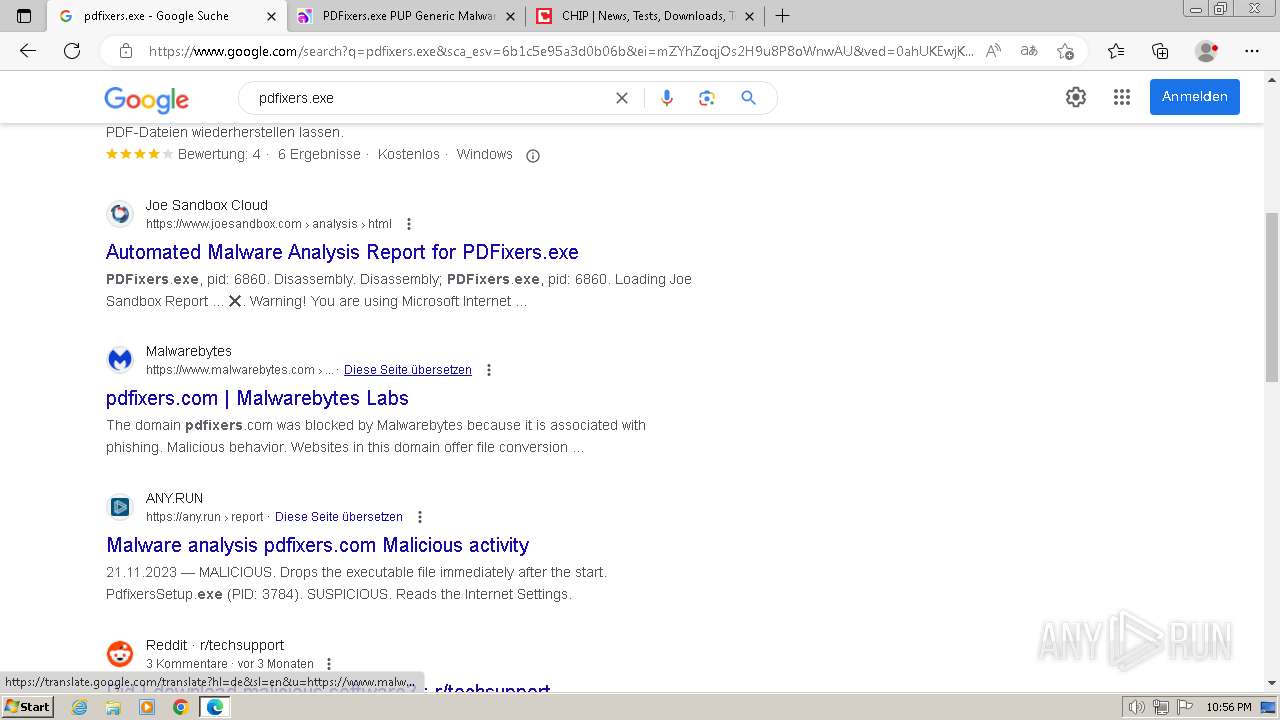Image resolution: width=1280 pixels, height=720 pixels.
Task: Open a new browser tab
Action: [x=783, y=16]
